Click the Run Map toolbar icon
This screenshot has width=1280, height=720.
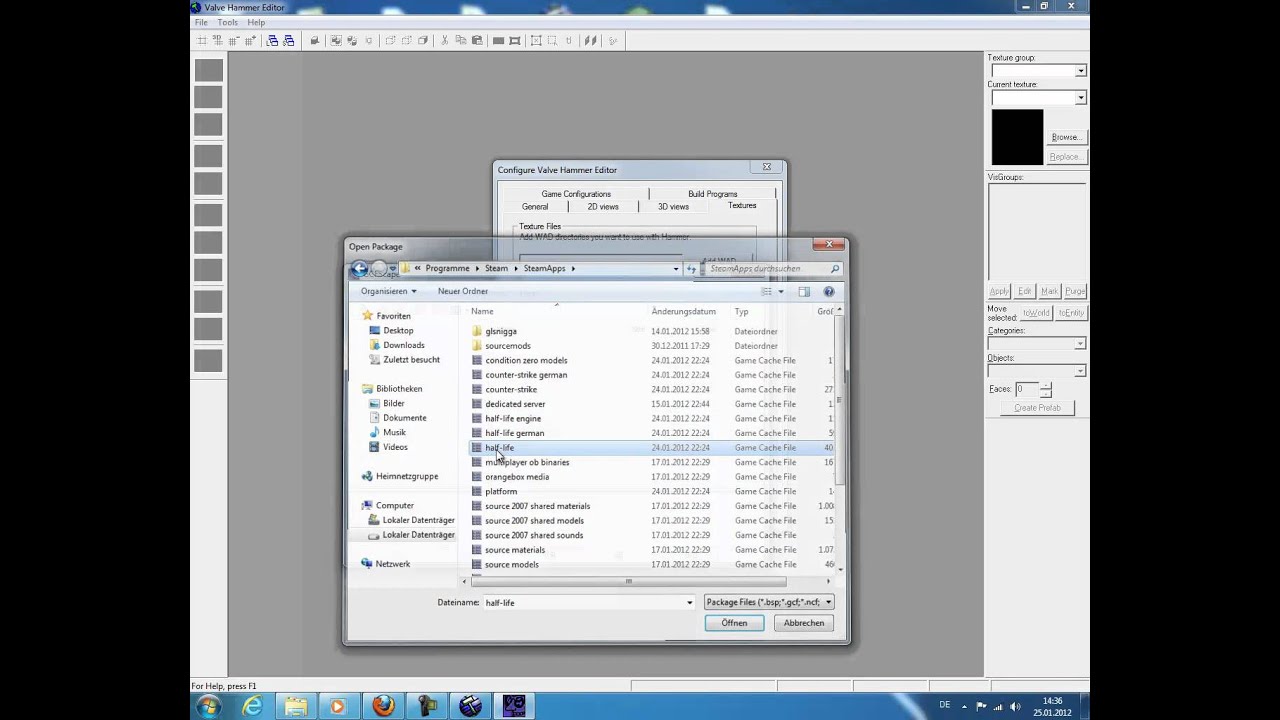point(613,41)
